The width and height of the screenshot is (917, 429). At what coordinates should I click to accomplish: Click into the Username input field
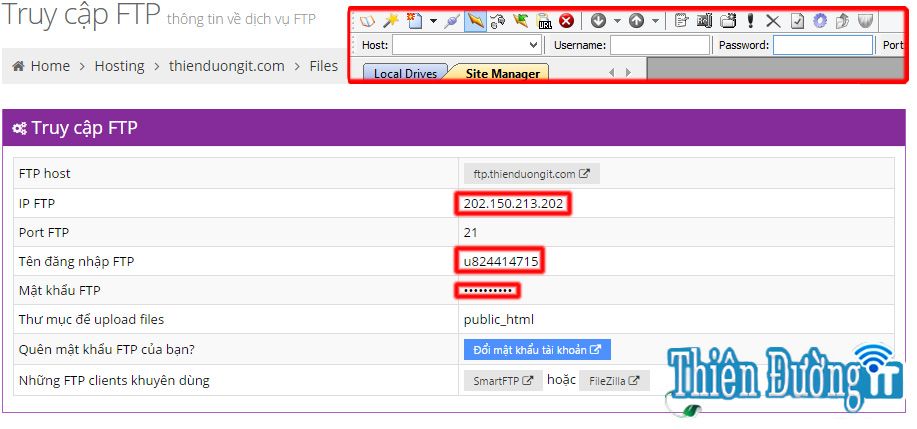(658, 45)
